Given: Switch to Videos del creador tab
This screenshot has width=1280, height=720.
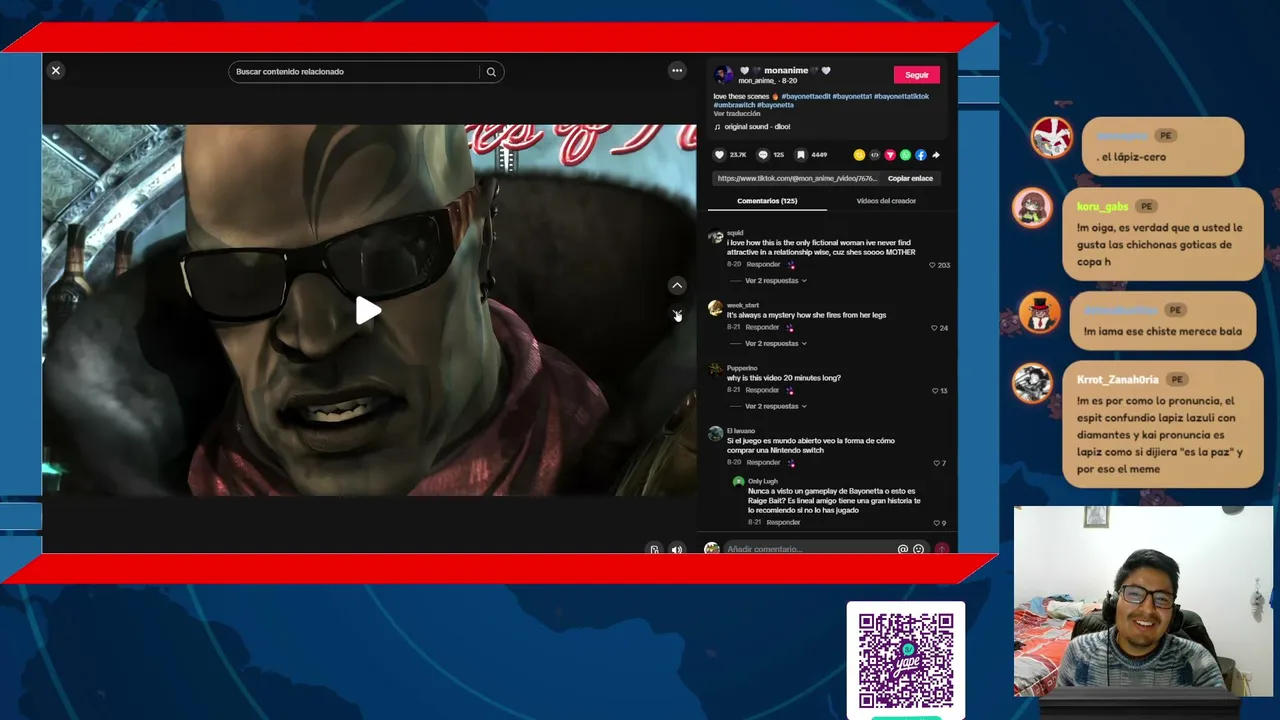Looking at the screenshot, I should coord(886,201).
